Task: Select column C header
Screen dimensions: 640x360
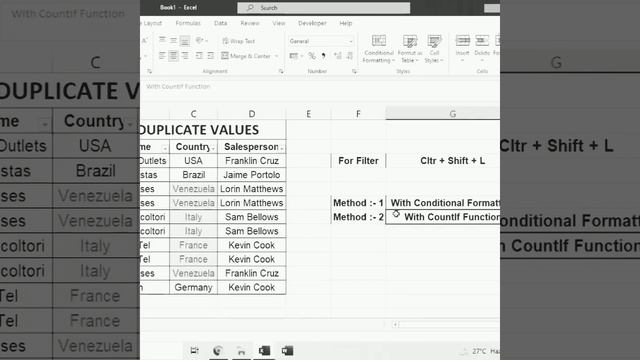Action: [x=193, y=114]
